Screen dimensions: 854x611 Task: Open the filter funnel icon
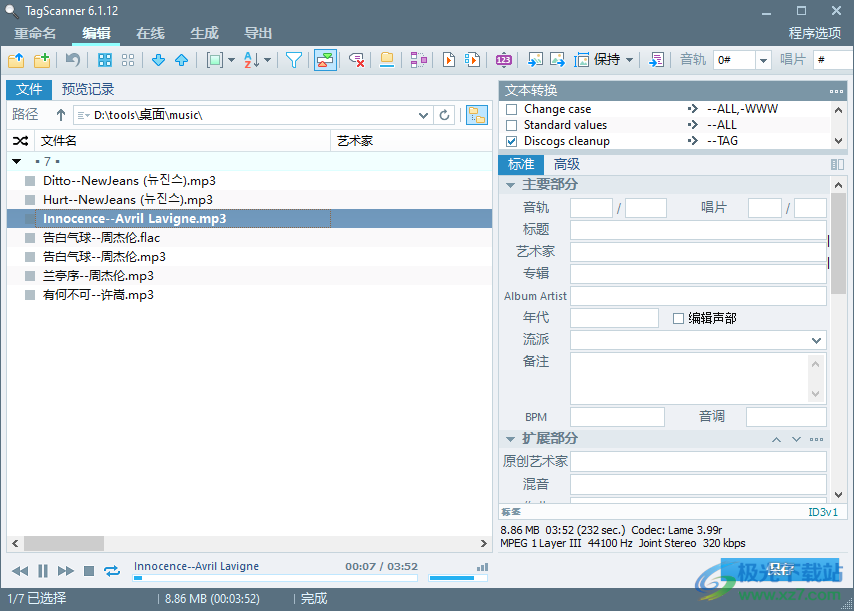(295, 59)
